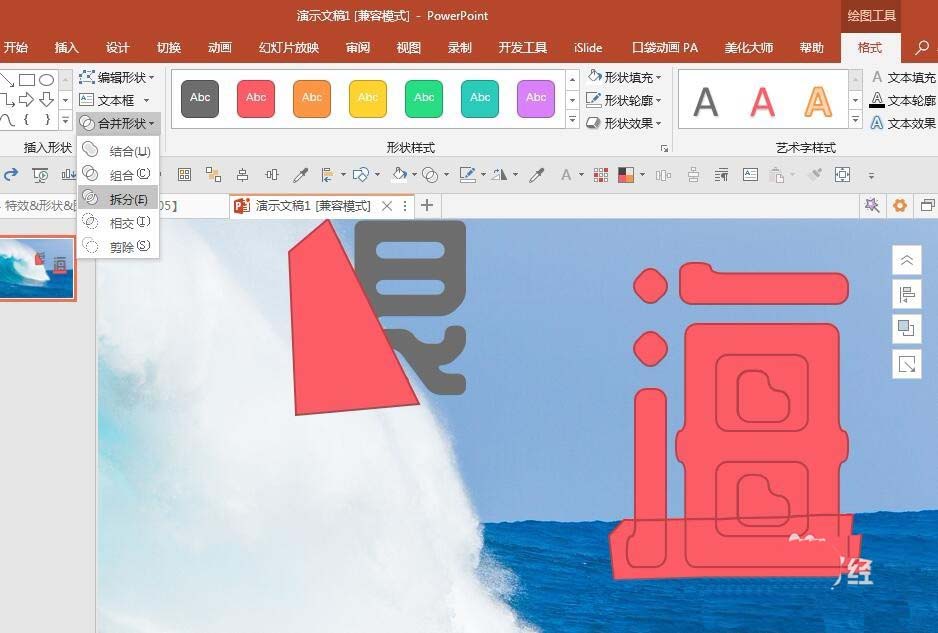Viewport: 938px width, 633px height.
Task: Click the paint bucket fill icon in quick toolbar
Action: point(398,174)
